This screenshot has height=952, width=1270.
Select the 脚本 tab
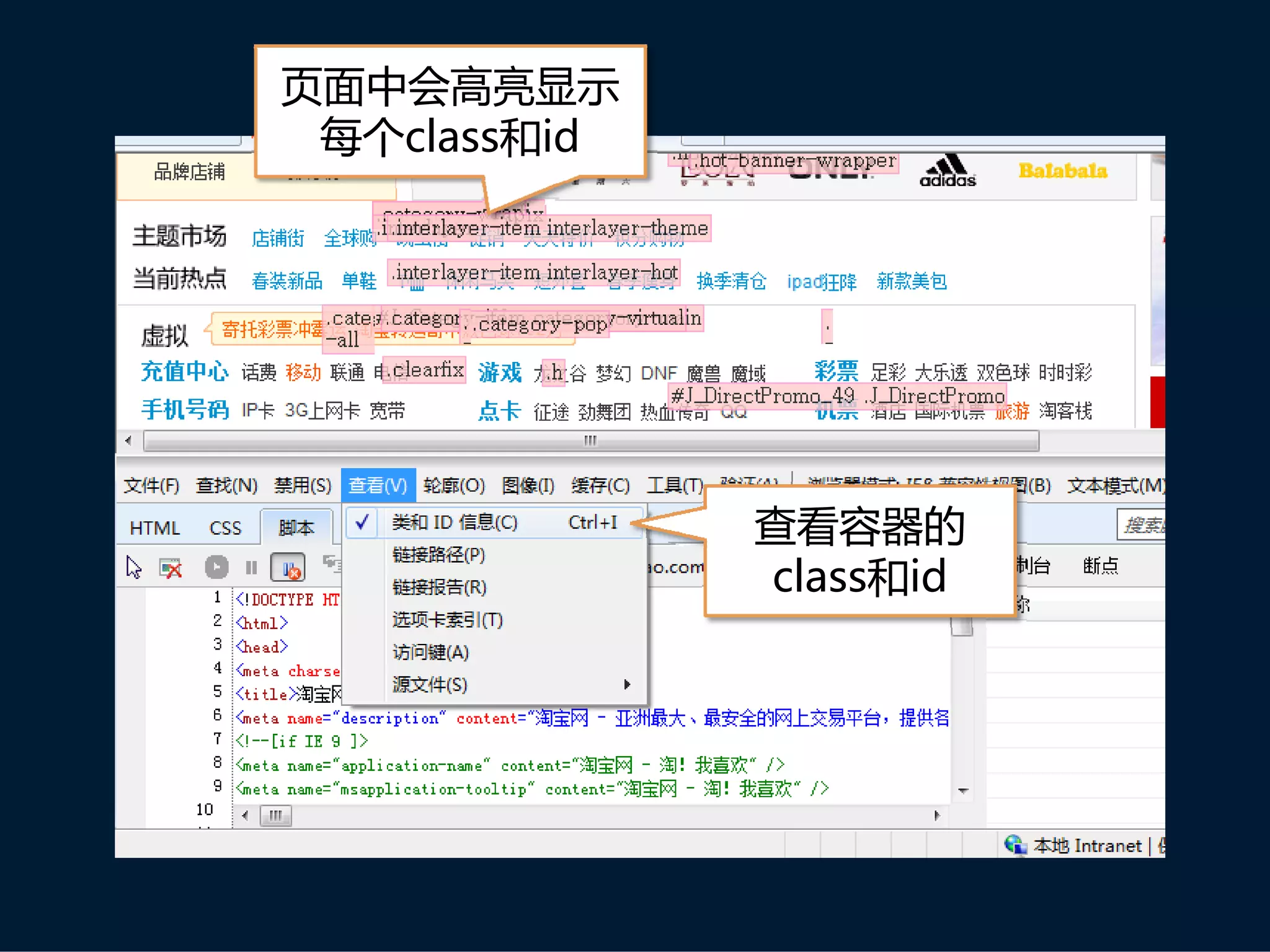click(296, 527)
